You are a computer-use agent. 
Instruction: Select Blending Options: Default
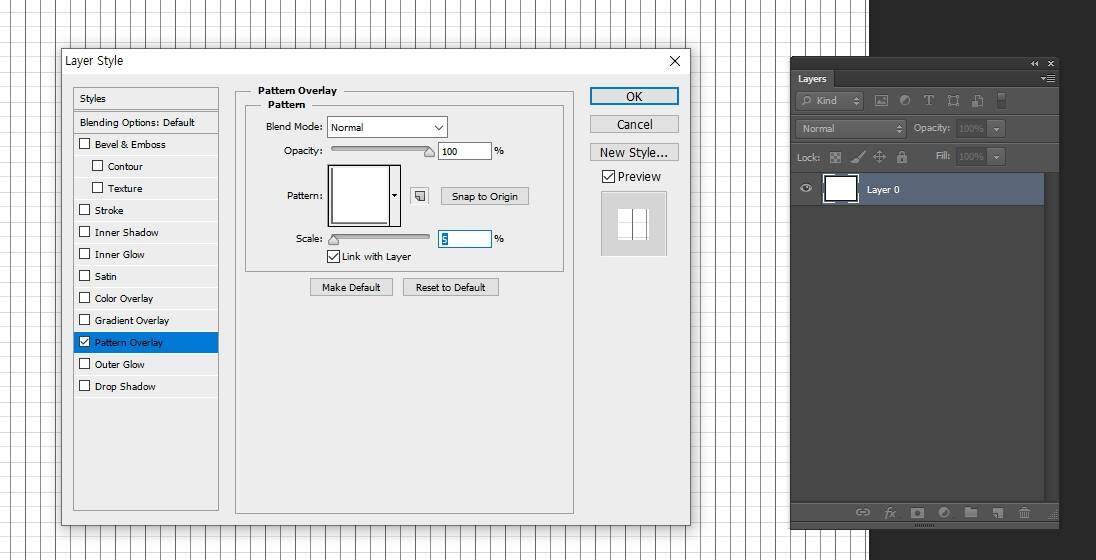coord(145,122)
